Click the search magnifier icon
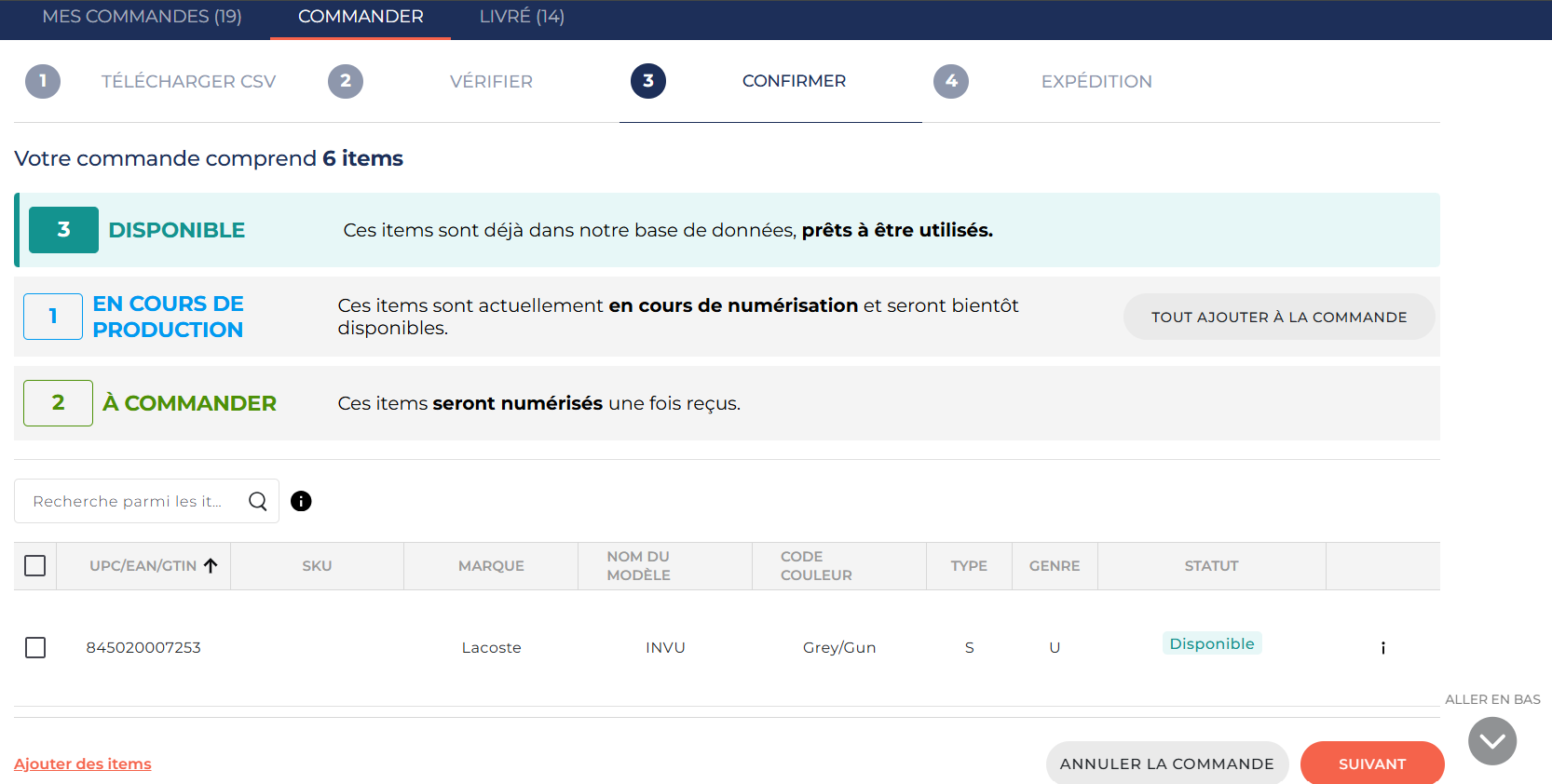1552x784 pixels. (258, 501)
